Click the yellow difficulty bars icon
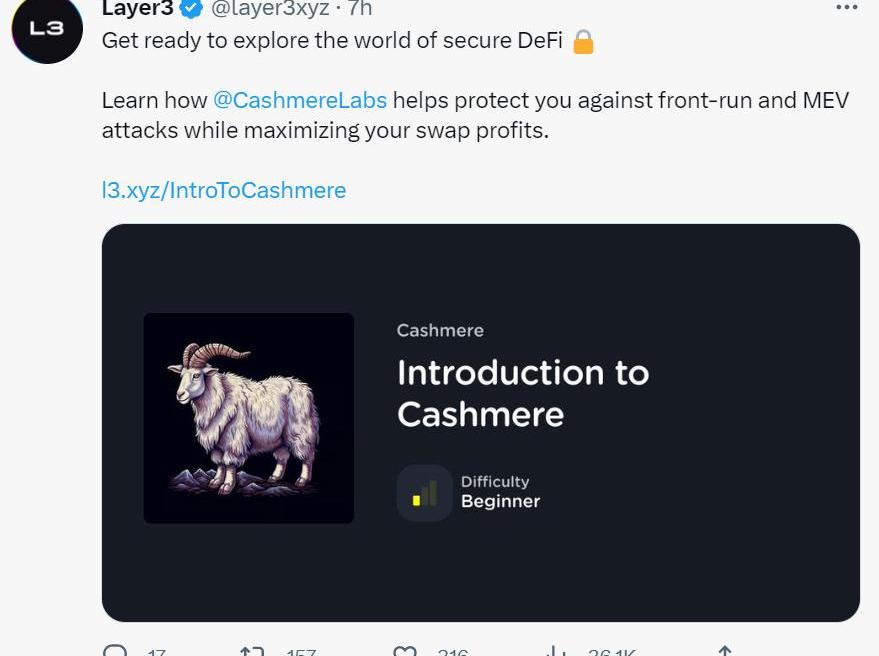The height and width of the screenshot is (656, 879). coord(424,493)
